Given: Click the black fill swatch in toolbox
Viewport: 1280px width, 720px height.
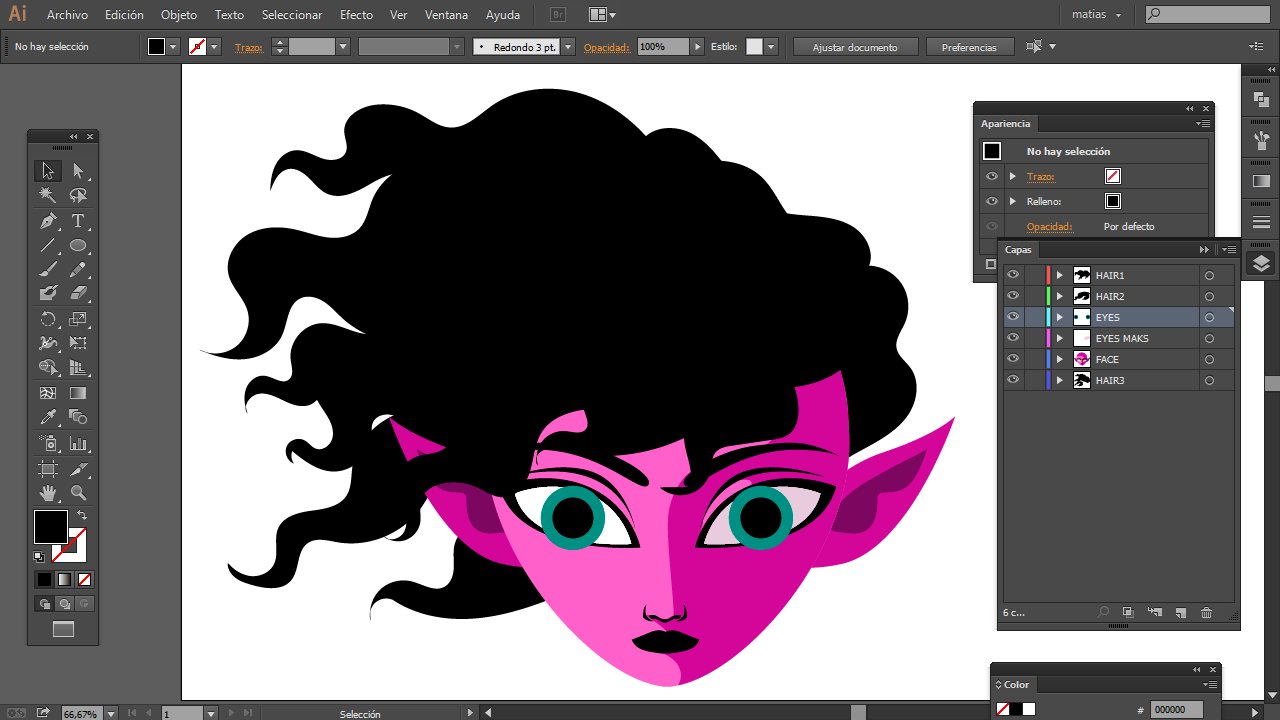Looking at the screenshot, I should [x=51, y=526].
